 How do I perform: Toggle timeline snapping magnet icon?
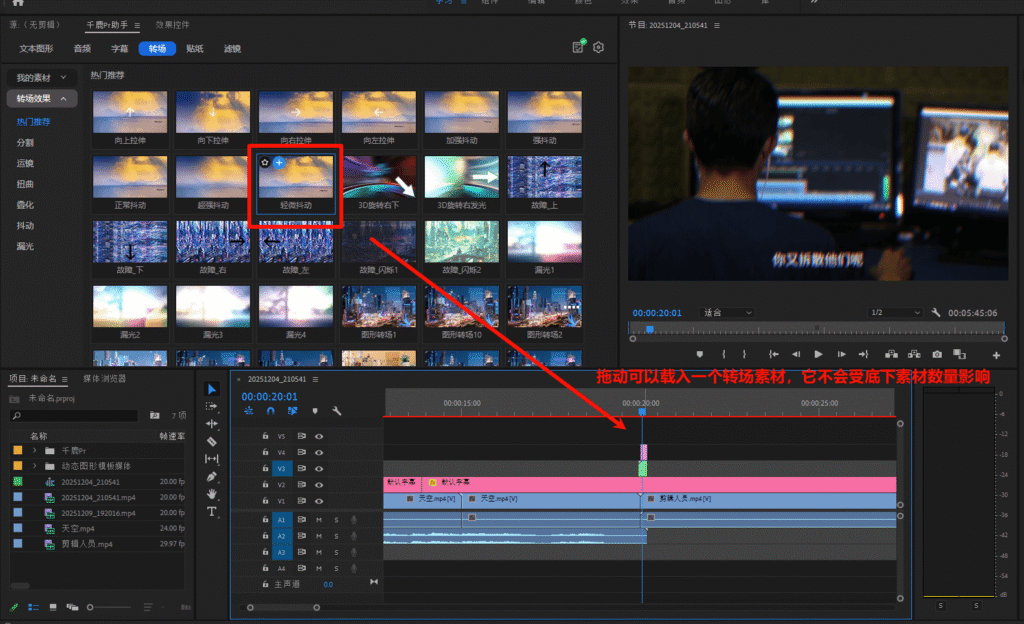(x=270, y=411)
